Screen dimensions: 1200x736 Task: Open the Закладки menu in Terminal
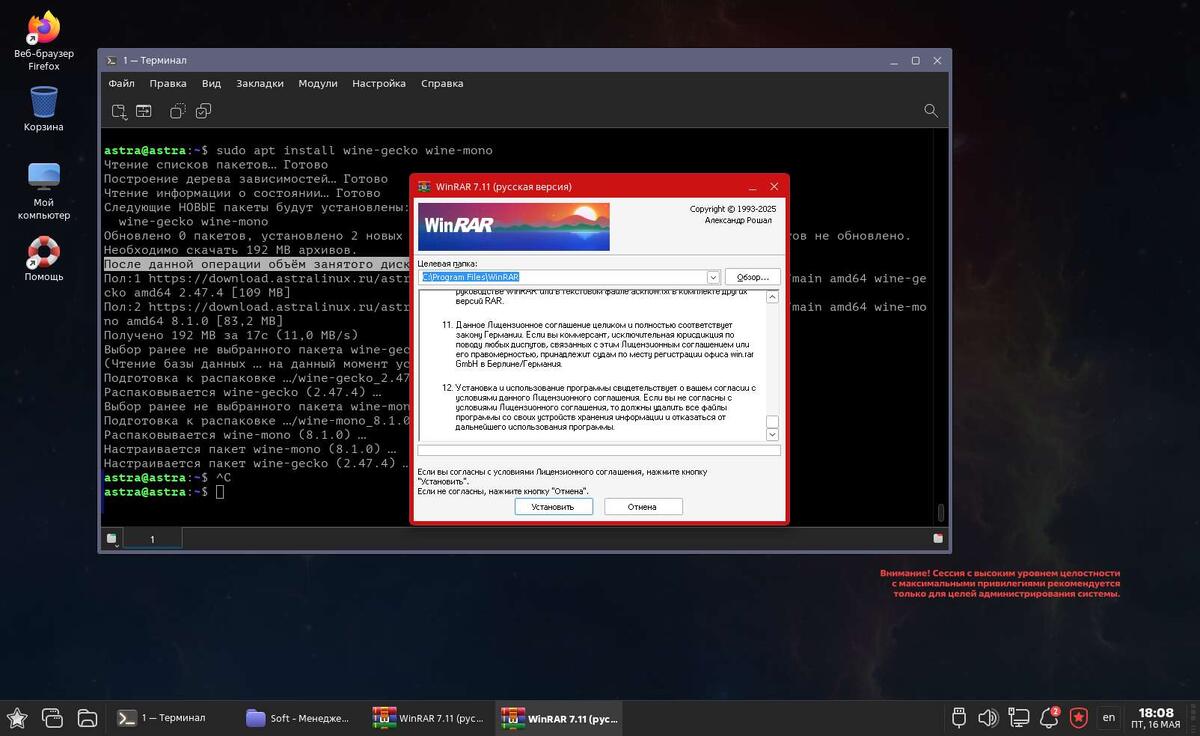point(260,84)
